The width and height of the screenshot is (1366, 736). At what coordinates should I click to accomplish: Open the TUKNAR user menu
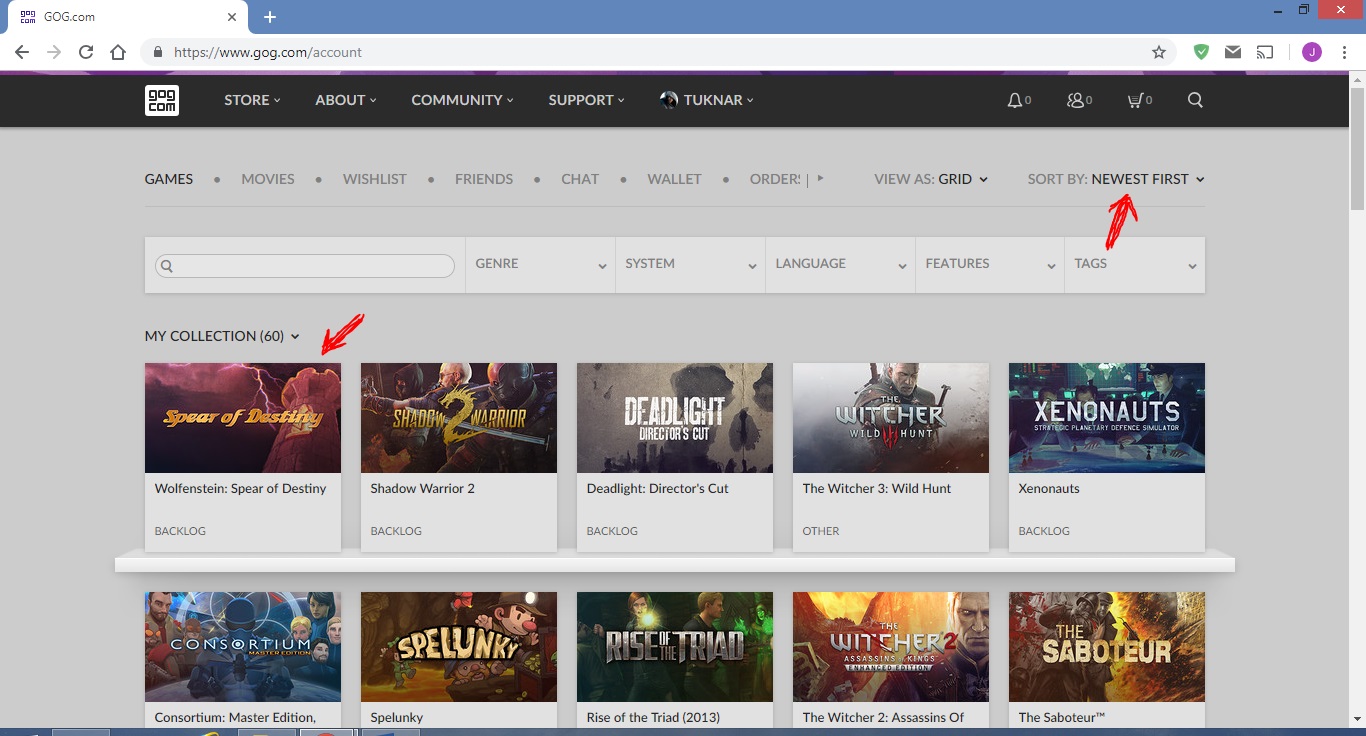pyautogui.click(x=707, y=100)
